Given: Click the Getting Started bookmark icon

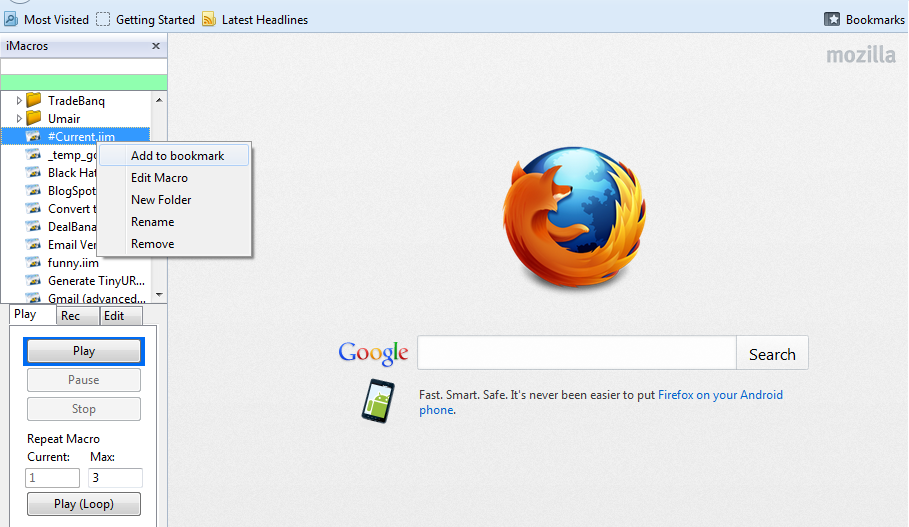Looking at the screenshot, I should pyautogui.click(x=103, y=19).
